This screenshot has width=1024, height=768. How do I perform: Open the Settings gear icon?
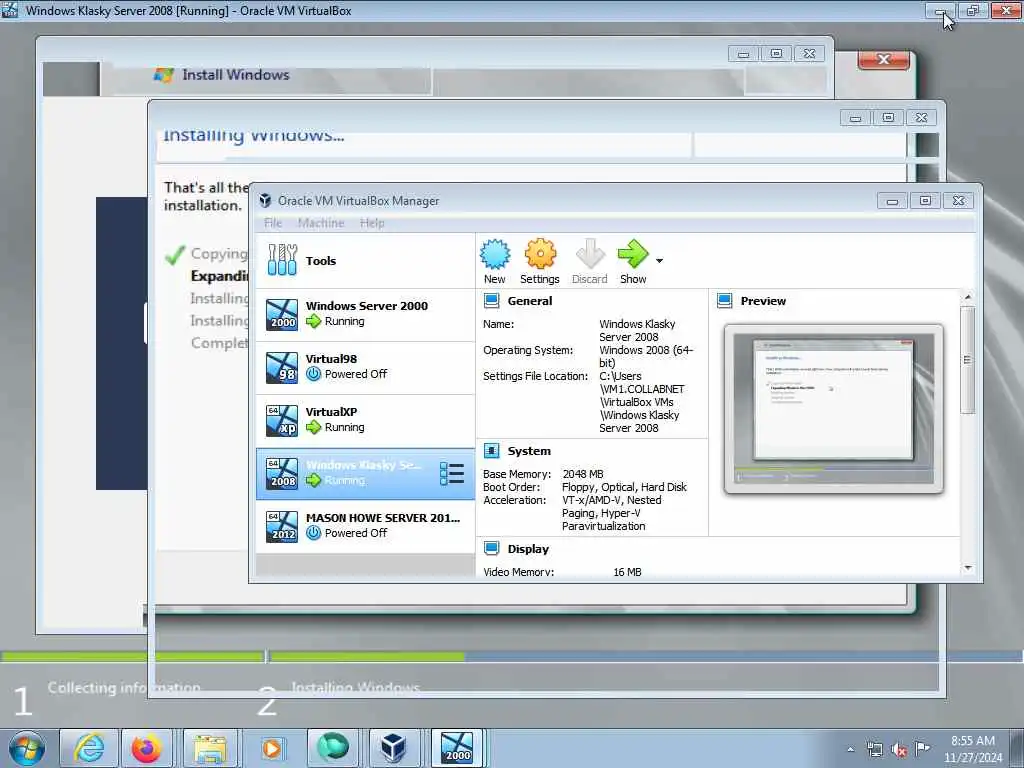(x=540, y=254)
